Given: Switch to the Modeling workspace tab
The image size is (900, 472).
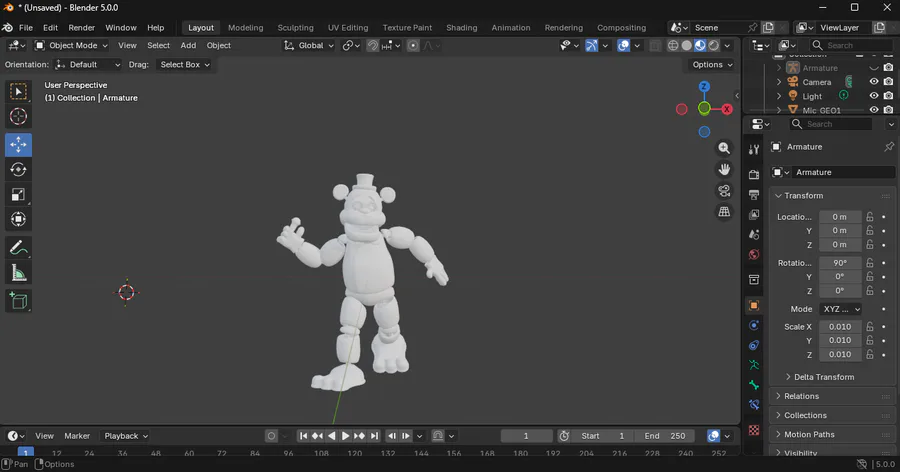Looking at the screenshot, I should pyautogui.click(x=245, y=28).
